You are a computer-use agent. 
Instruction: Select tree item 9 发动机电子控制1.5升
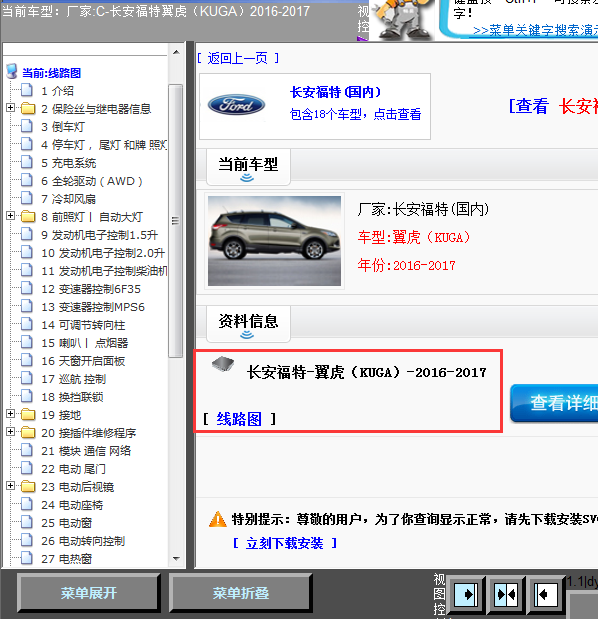coord(99,235)
